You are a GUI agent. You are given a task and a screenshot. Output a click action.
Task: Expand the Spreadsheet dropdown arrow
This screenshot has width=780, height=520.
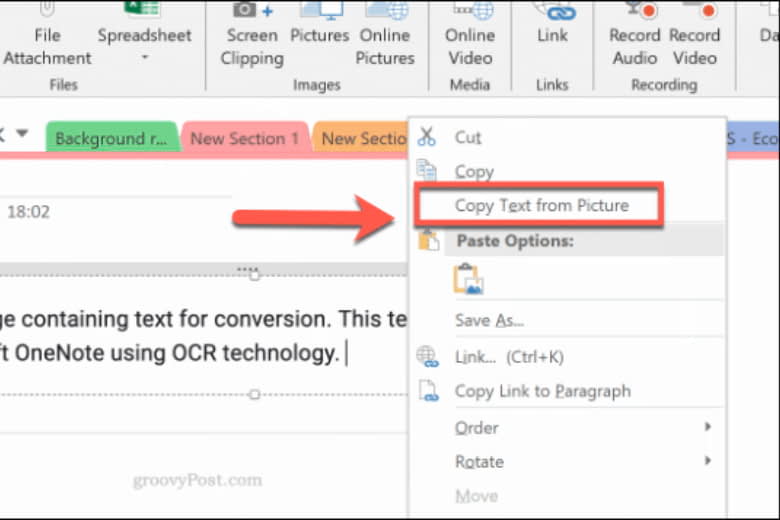tap(144, 59)
